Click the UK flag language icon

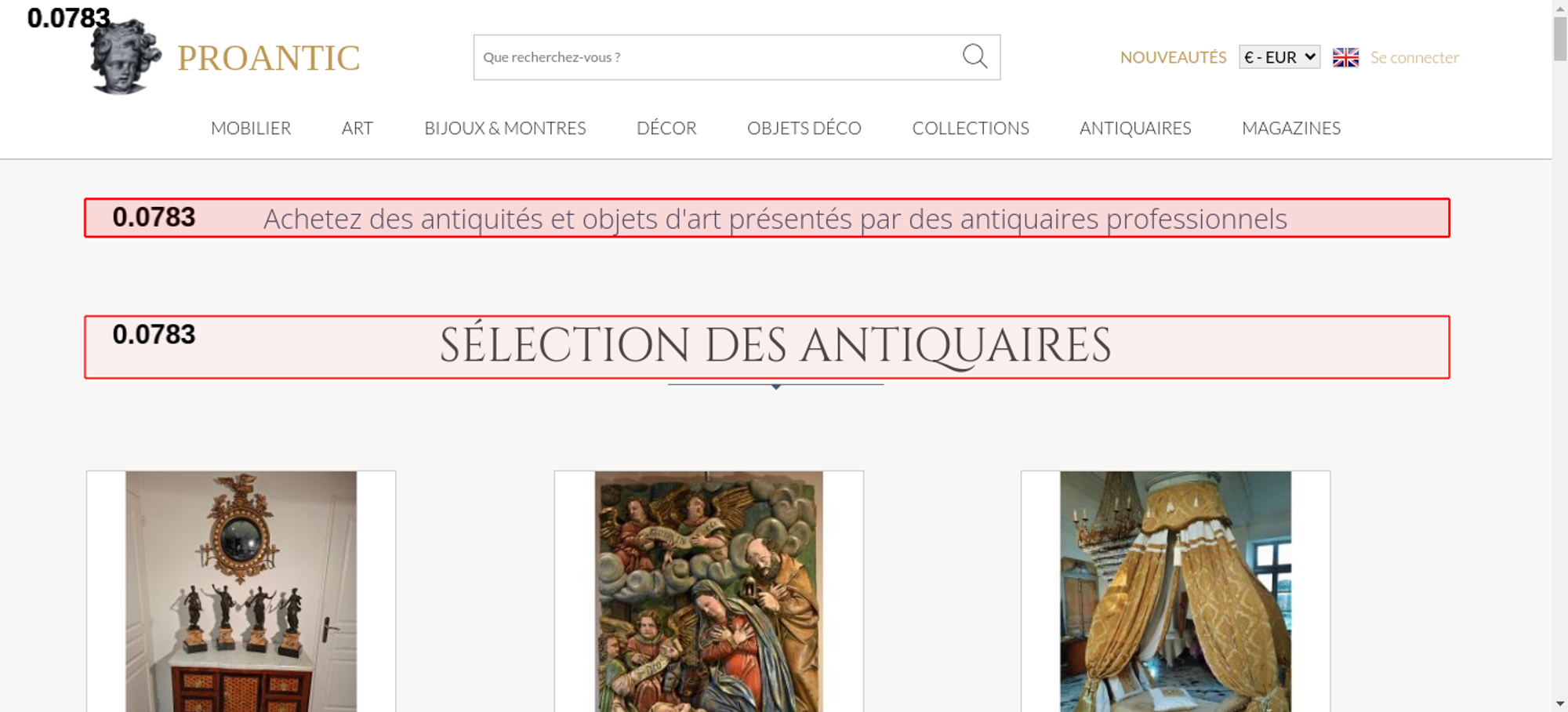point(1345,57)
